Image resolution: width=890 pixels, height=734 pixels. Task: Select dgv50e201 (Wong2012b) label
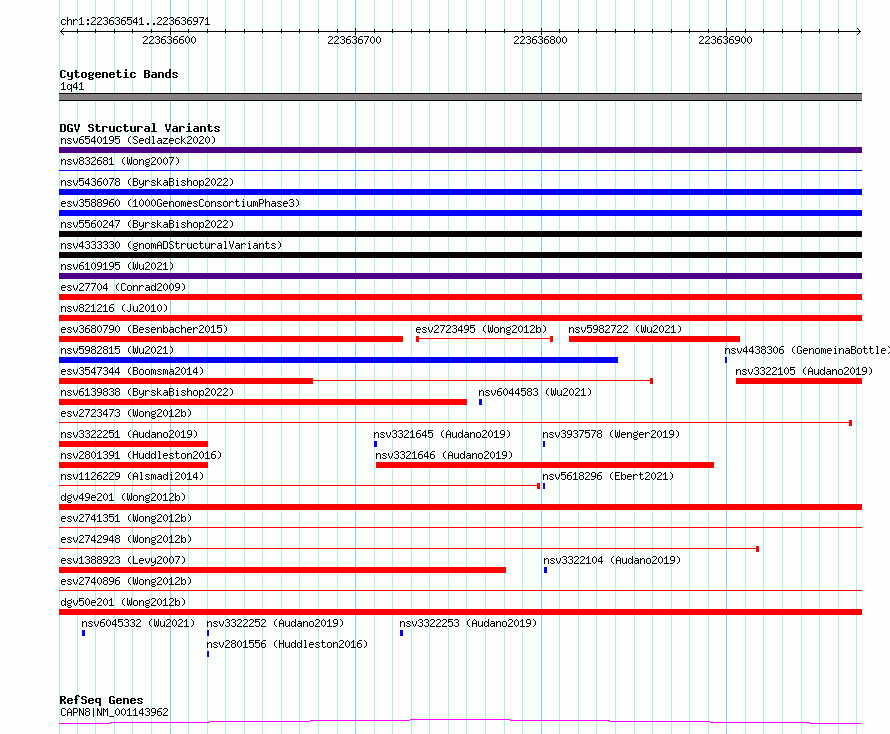click(x=123, y=602)
